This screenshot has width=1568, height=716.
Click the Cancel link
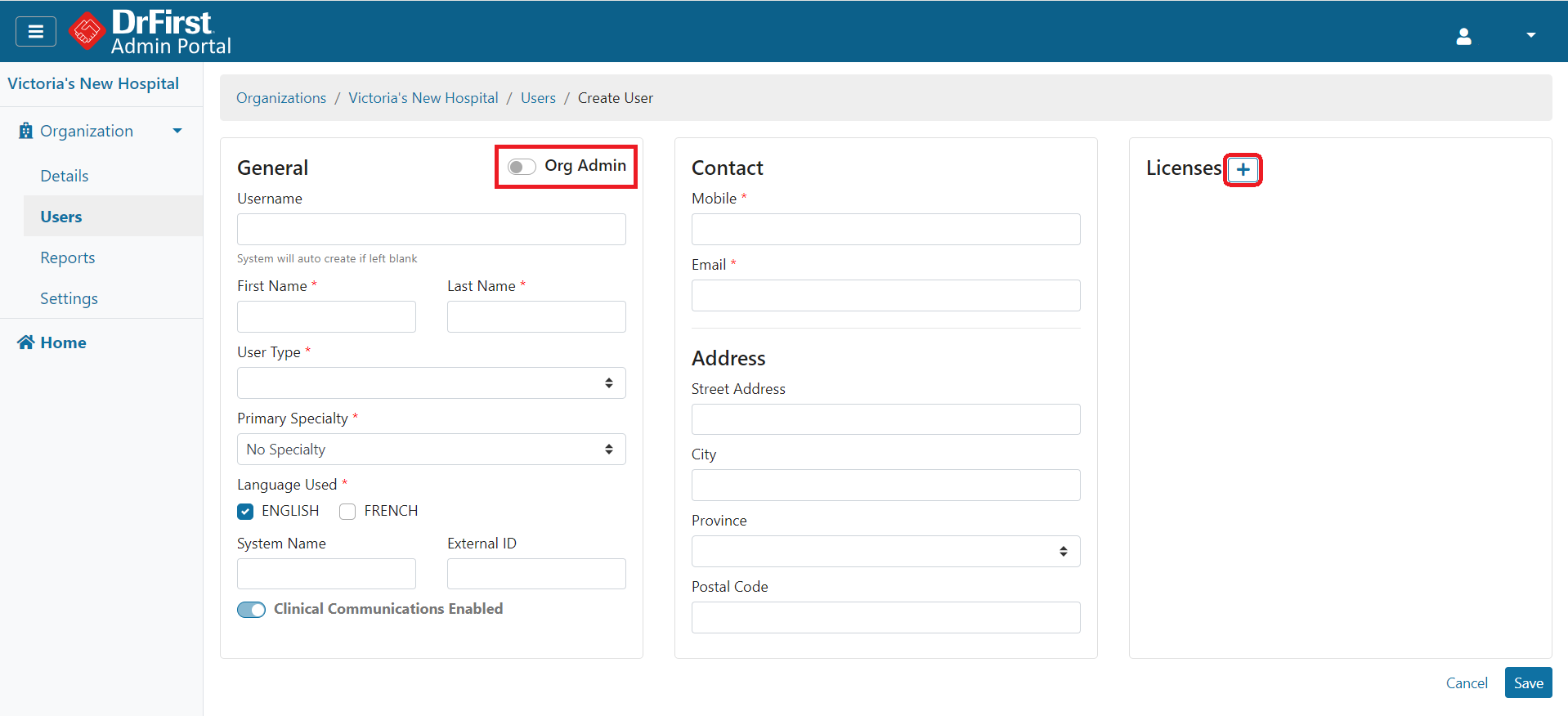click(x=1467, y=683)
